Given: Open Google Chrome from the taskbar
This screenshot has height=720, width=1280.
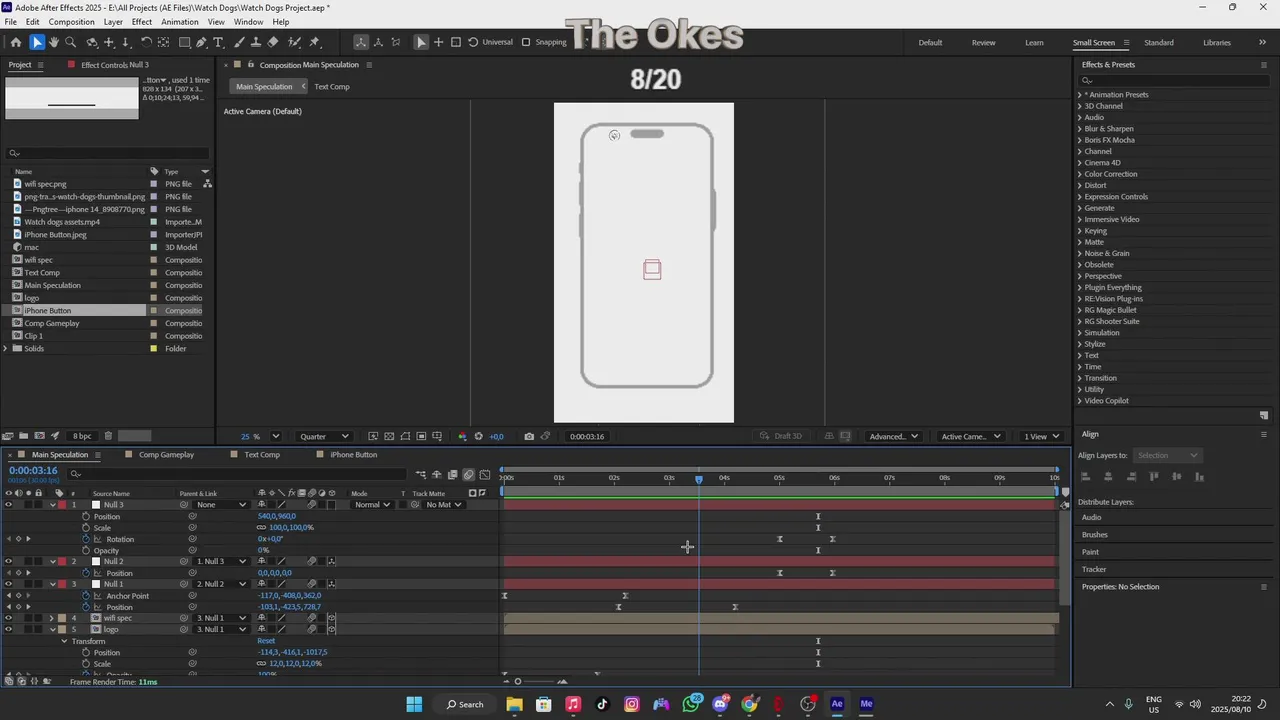Looking at the screenshot, I should click(x=749, y=704).
